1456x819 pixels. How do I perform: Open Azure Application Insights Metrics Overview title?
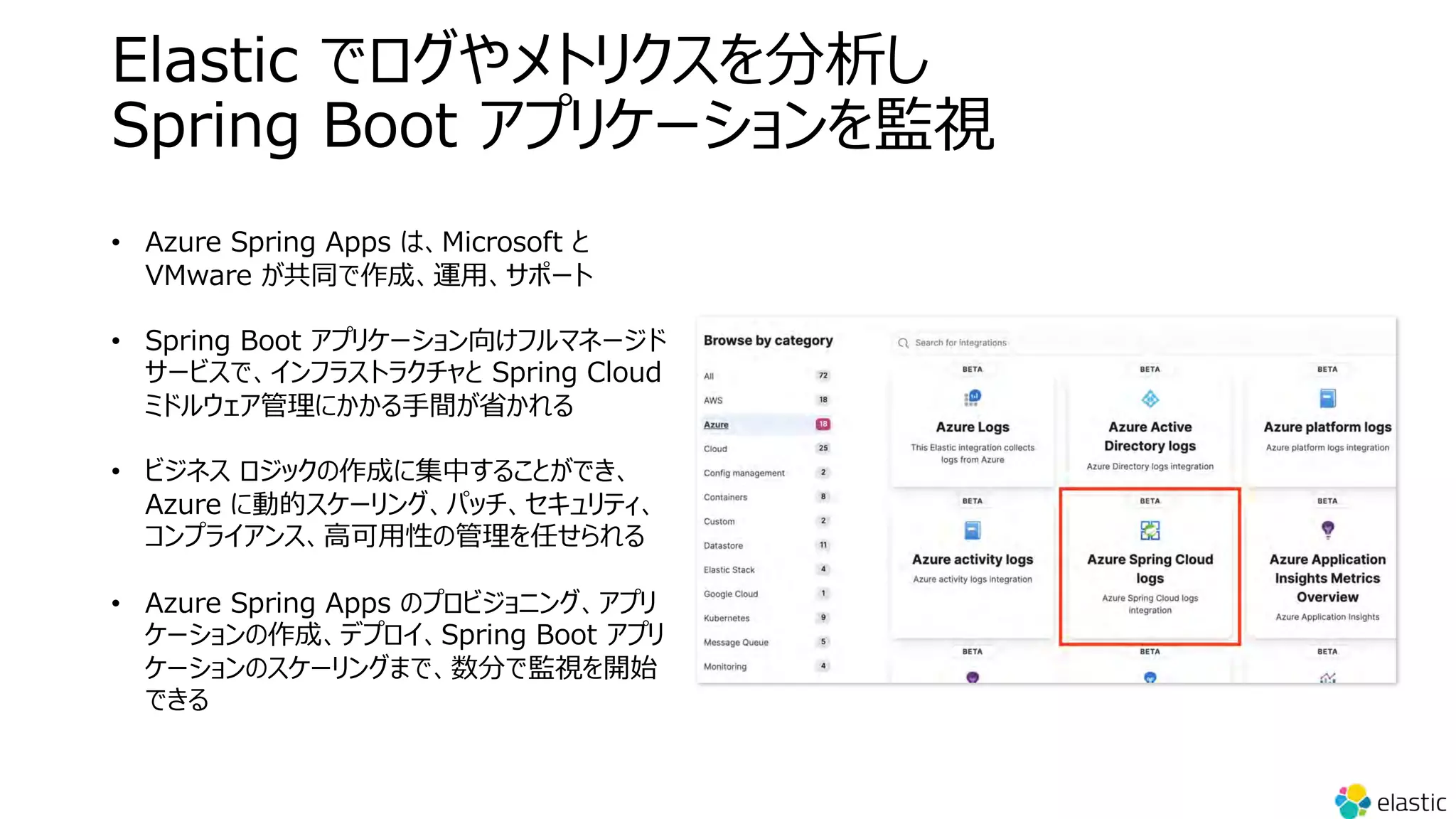point(1327,578)
